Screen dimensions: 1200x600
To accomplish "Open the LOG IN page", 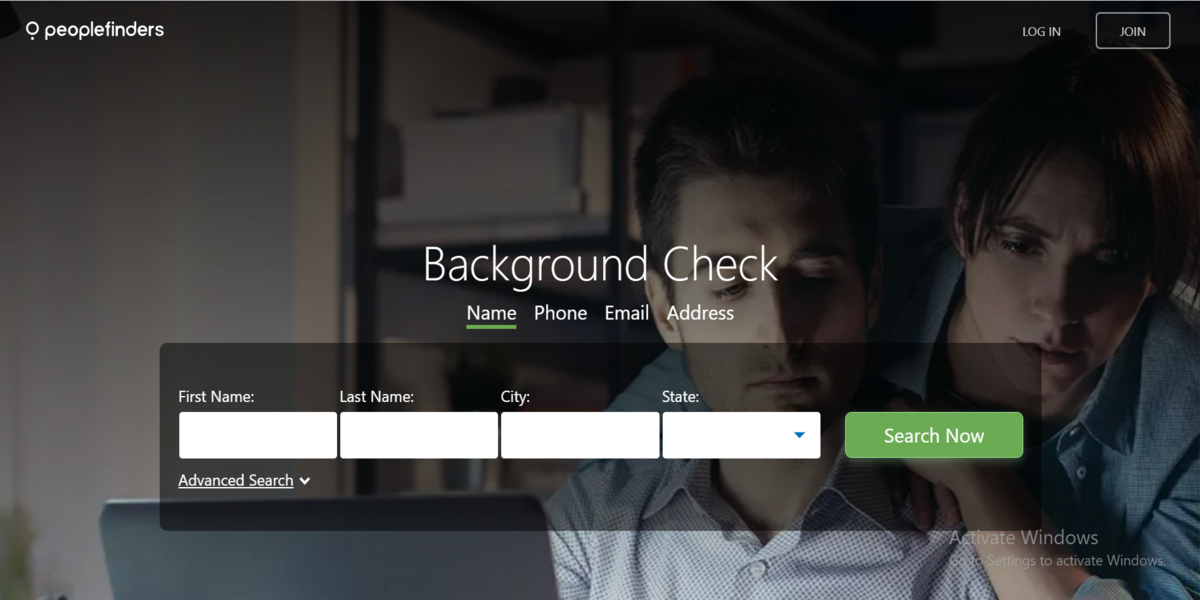I will [1041, 31].
